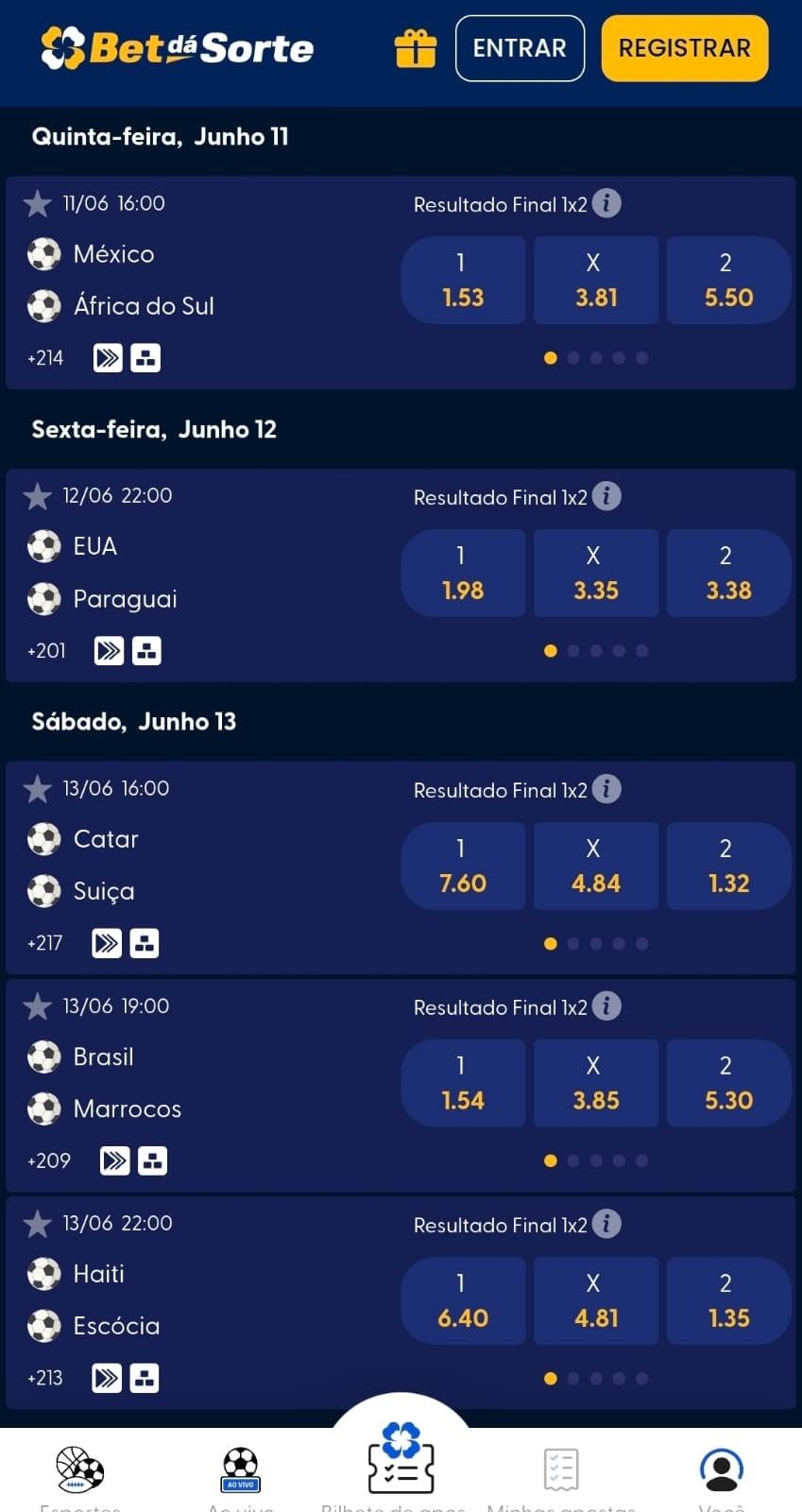Open the Minhas apostas tab
802x1512 pixels.
pos(560,1468)
